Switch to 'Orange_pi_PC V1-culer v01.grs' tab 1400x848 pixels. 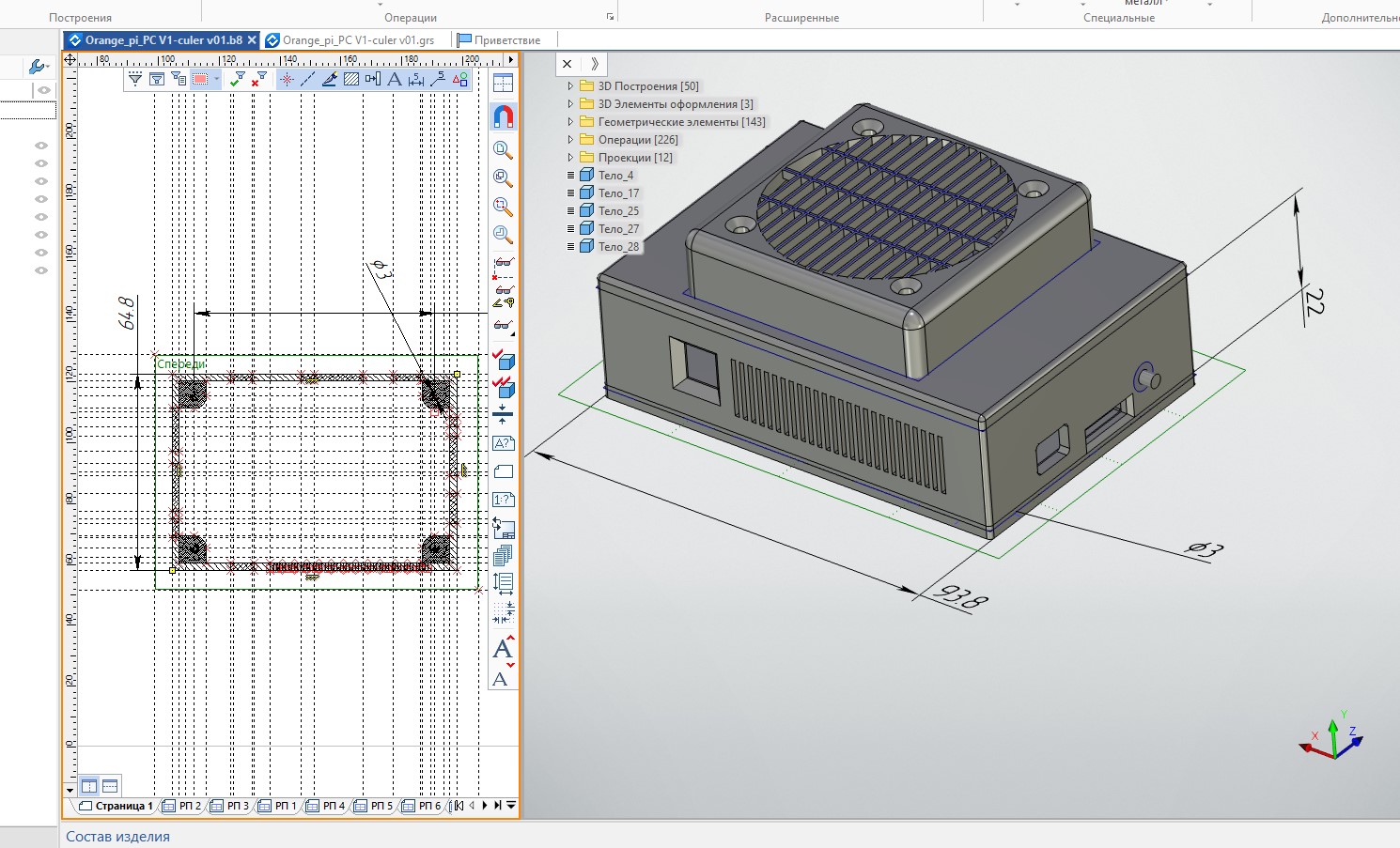tap(358, 40)
